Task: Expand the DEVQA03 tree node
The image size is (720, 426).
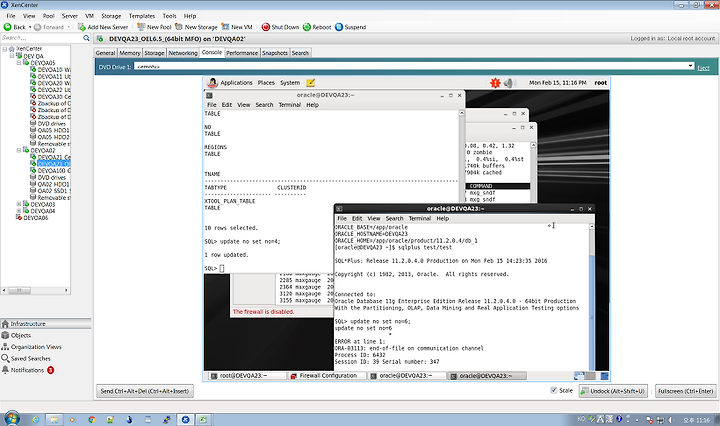Action: click(x=19, y=204)
